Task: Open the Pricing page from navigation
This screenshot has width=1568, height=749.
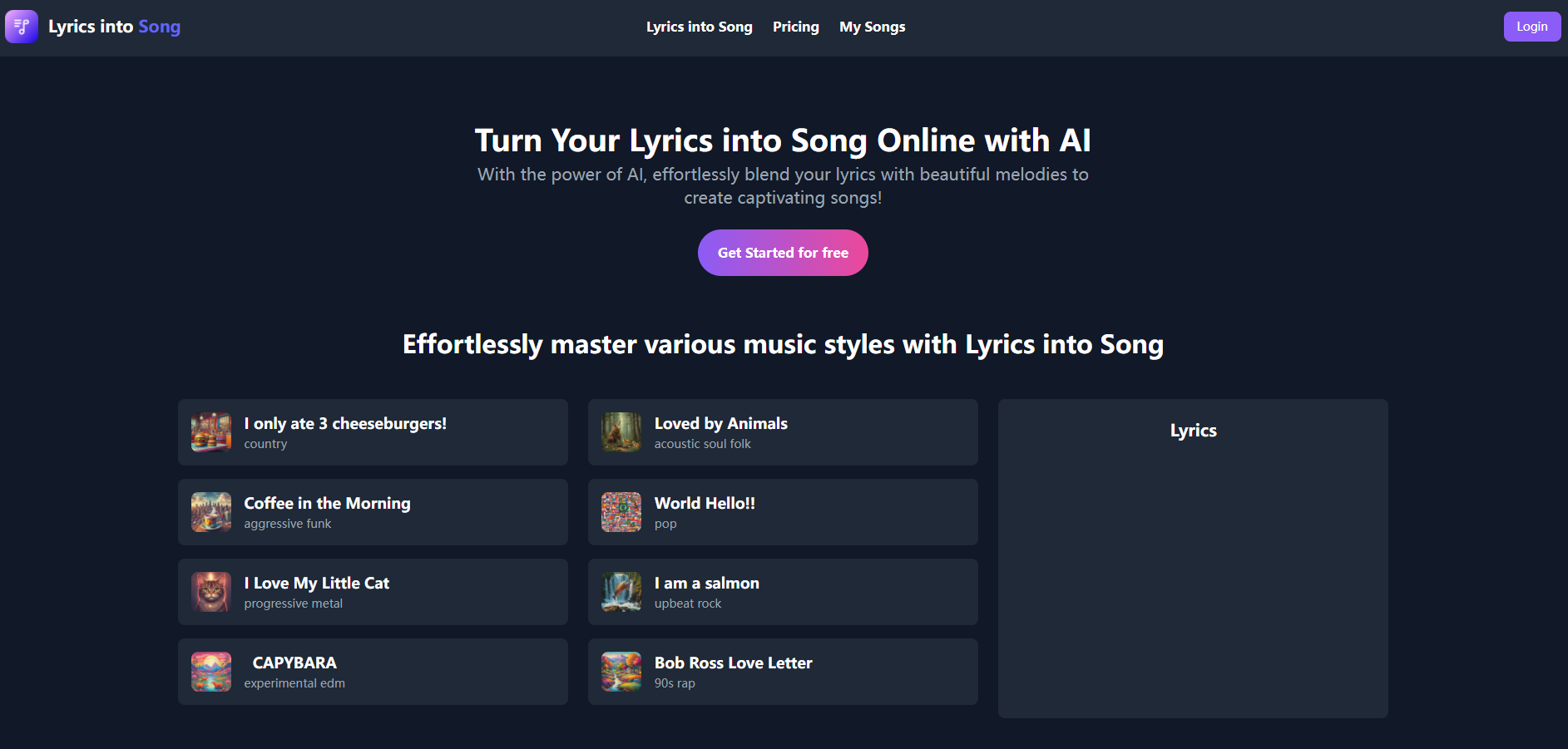Action: (795, 27)
